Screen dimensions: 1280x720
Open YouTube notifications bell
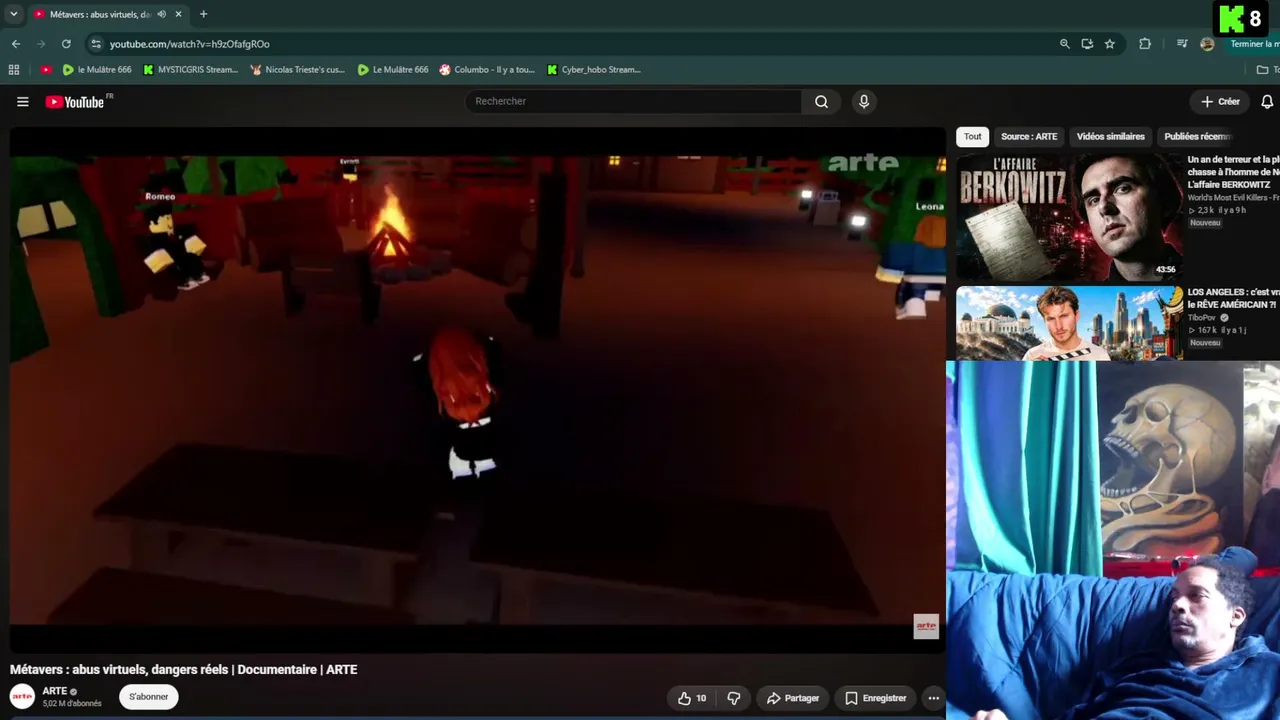pyautogui.click(x=1267, y=101)
